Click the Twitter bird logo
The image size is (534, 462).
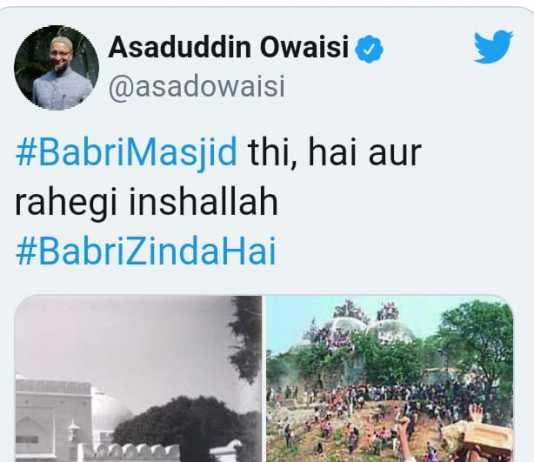pyautogui.click(x=493, y=46)
